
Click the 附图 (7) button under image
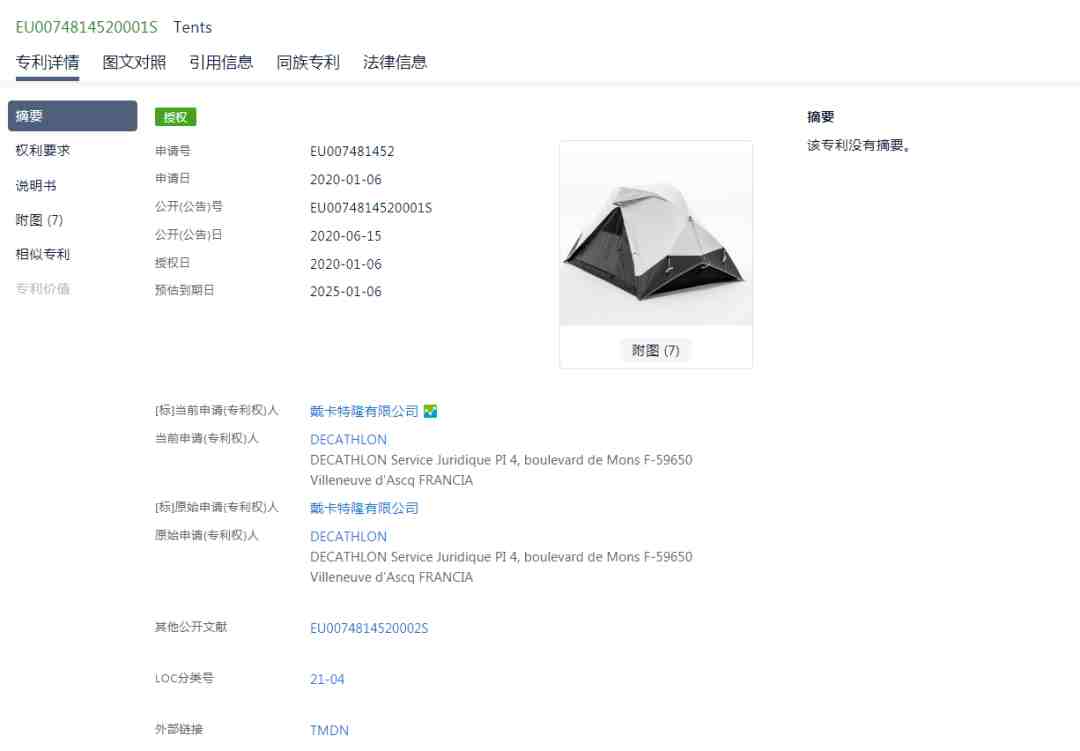coord(656,350)
